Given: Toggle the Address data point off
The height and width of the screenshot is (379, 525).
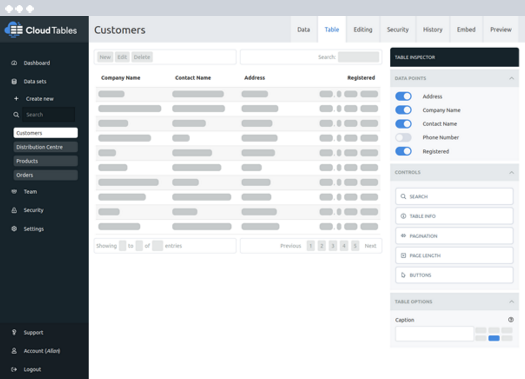Looking at the screenshot, I should tap(403, 96).
